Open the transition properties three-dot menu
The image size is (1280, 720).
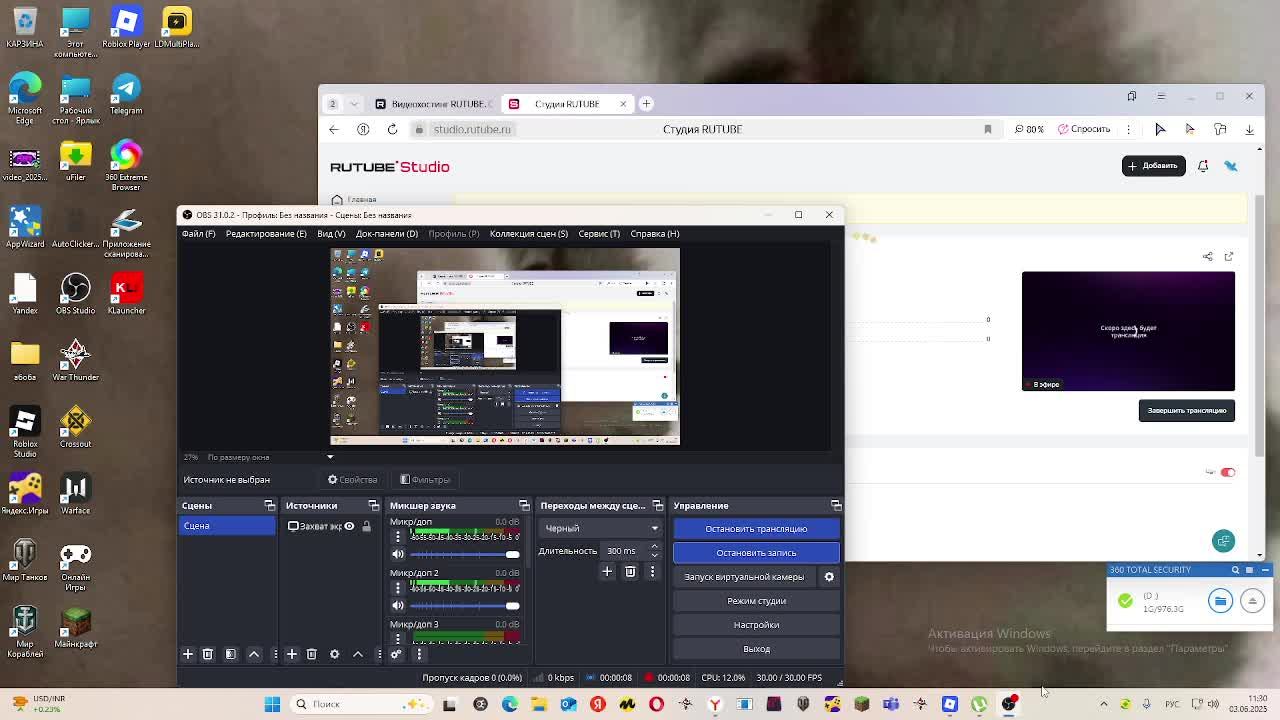click(652, 571)
